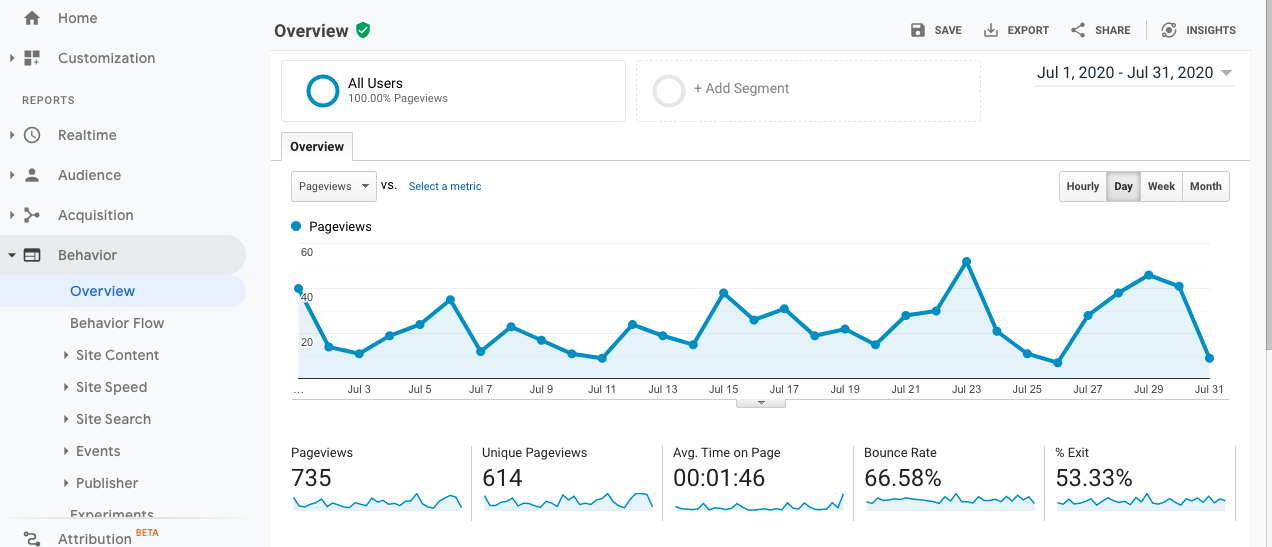The height and width of the screenshot is (547, 1272).
Task: Click the INSIGHTS button
Action: (1198, 30)
